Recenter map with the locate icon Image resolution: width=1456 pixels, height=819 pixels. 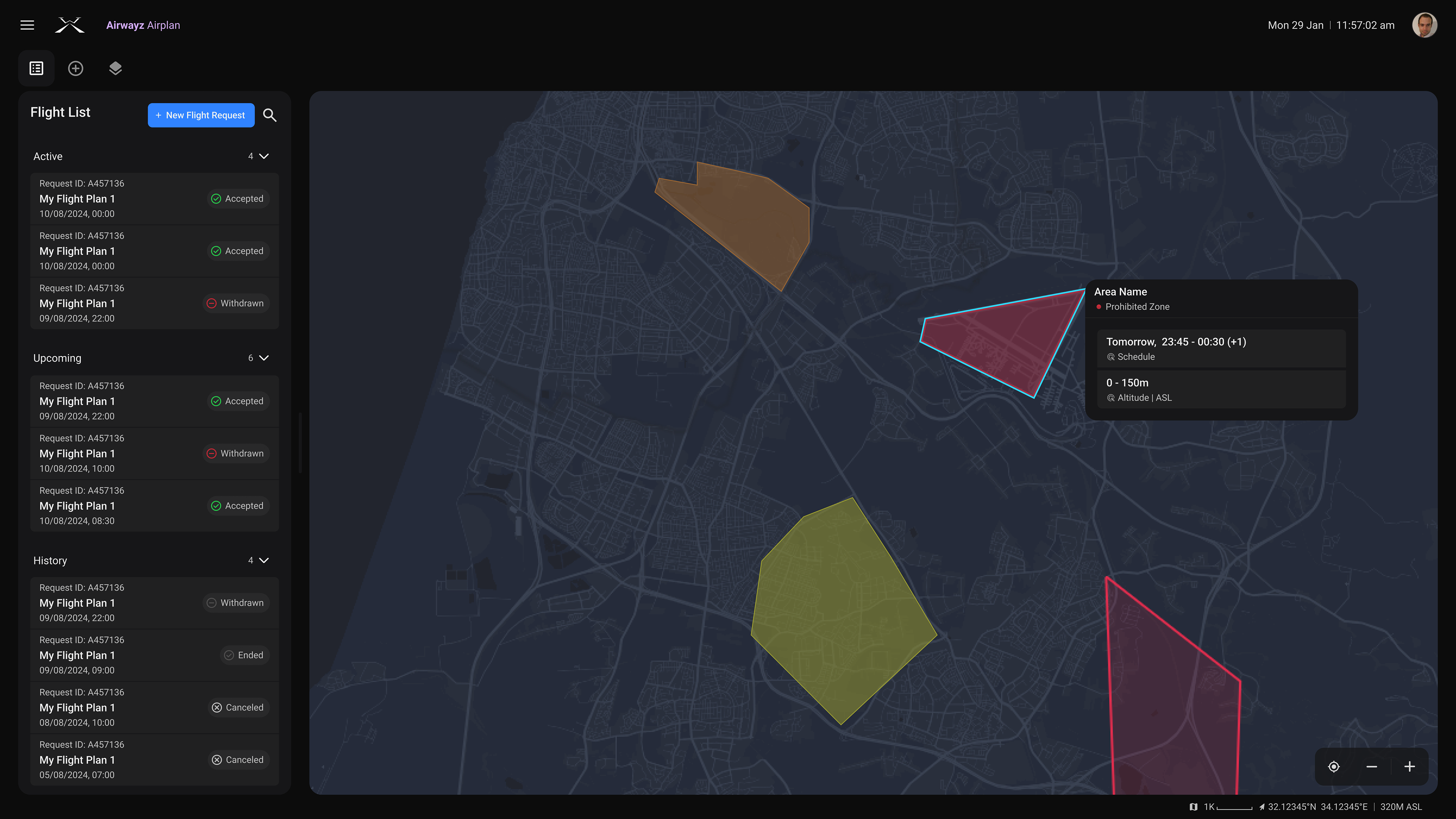[1334, 766]
